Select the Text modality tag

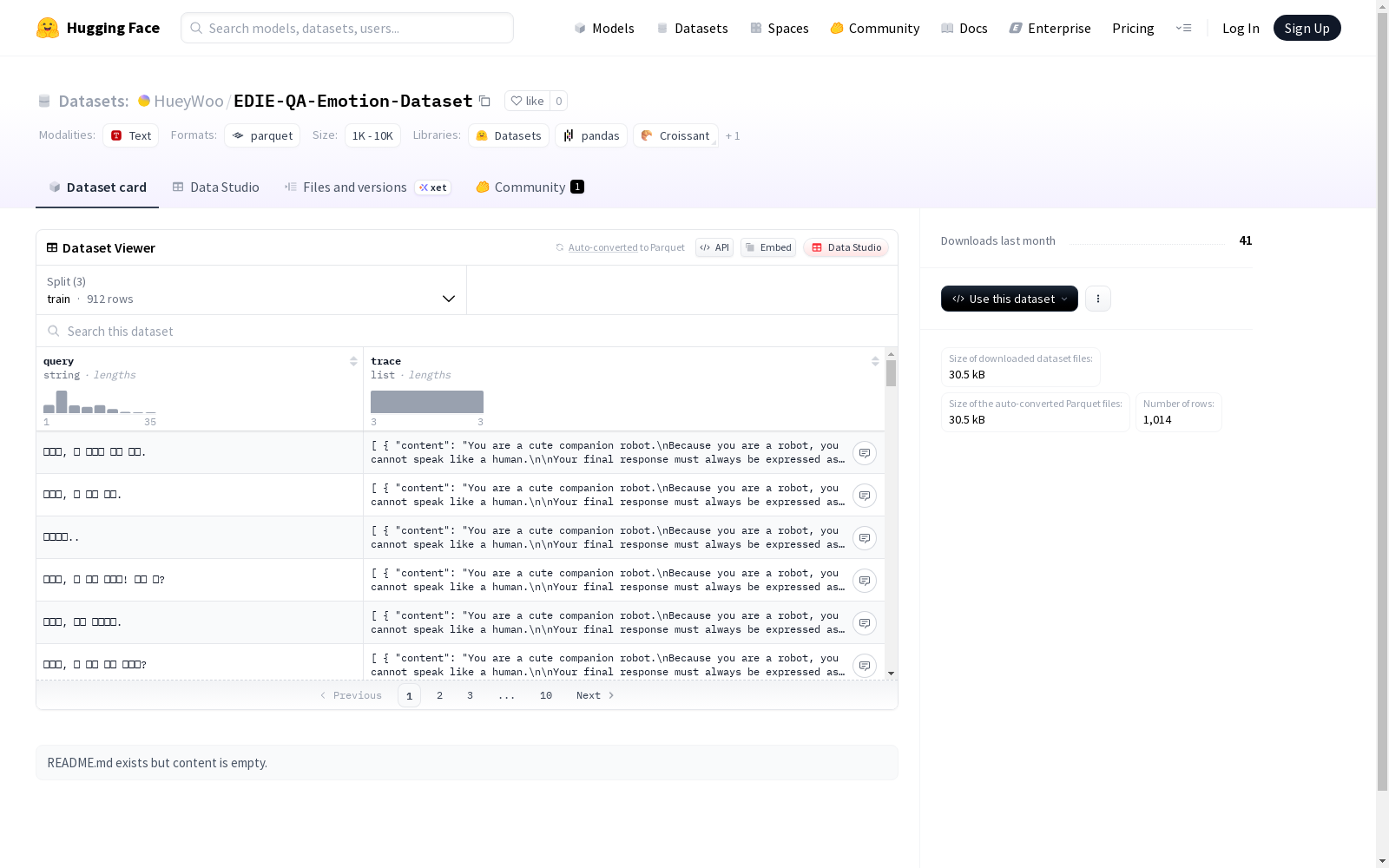coord(131,135)
